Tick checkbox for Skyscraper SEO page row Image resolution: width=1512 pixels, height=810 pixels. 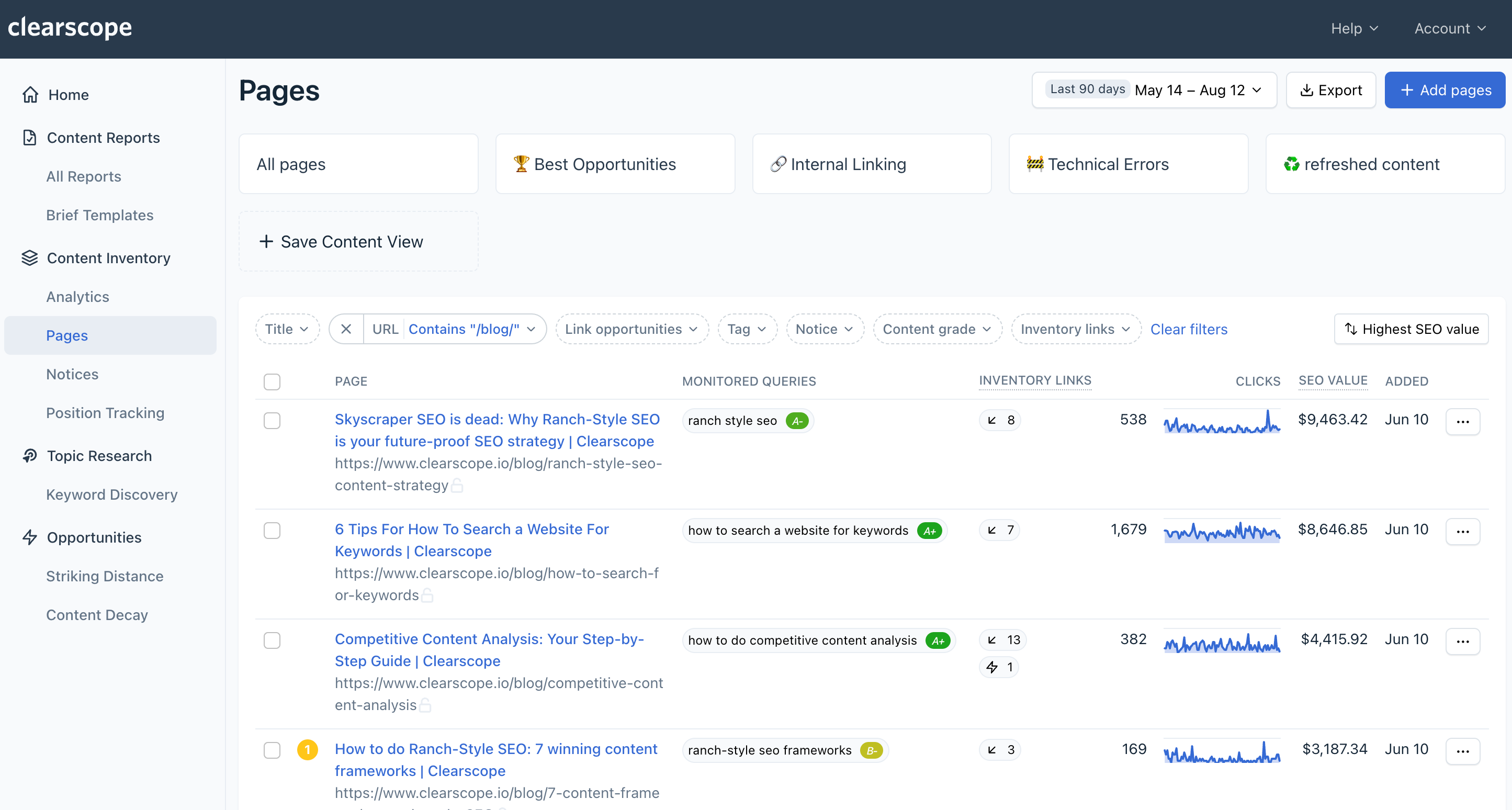[272, 421]
